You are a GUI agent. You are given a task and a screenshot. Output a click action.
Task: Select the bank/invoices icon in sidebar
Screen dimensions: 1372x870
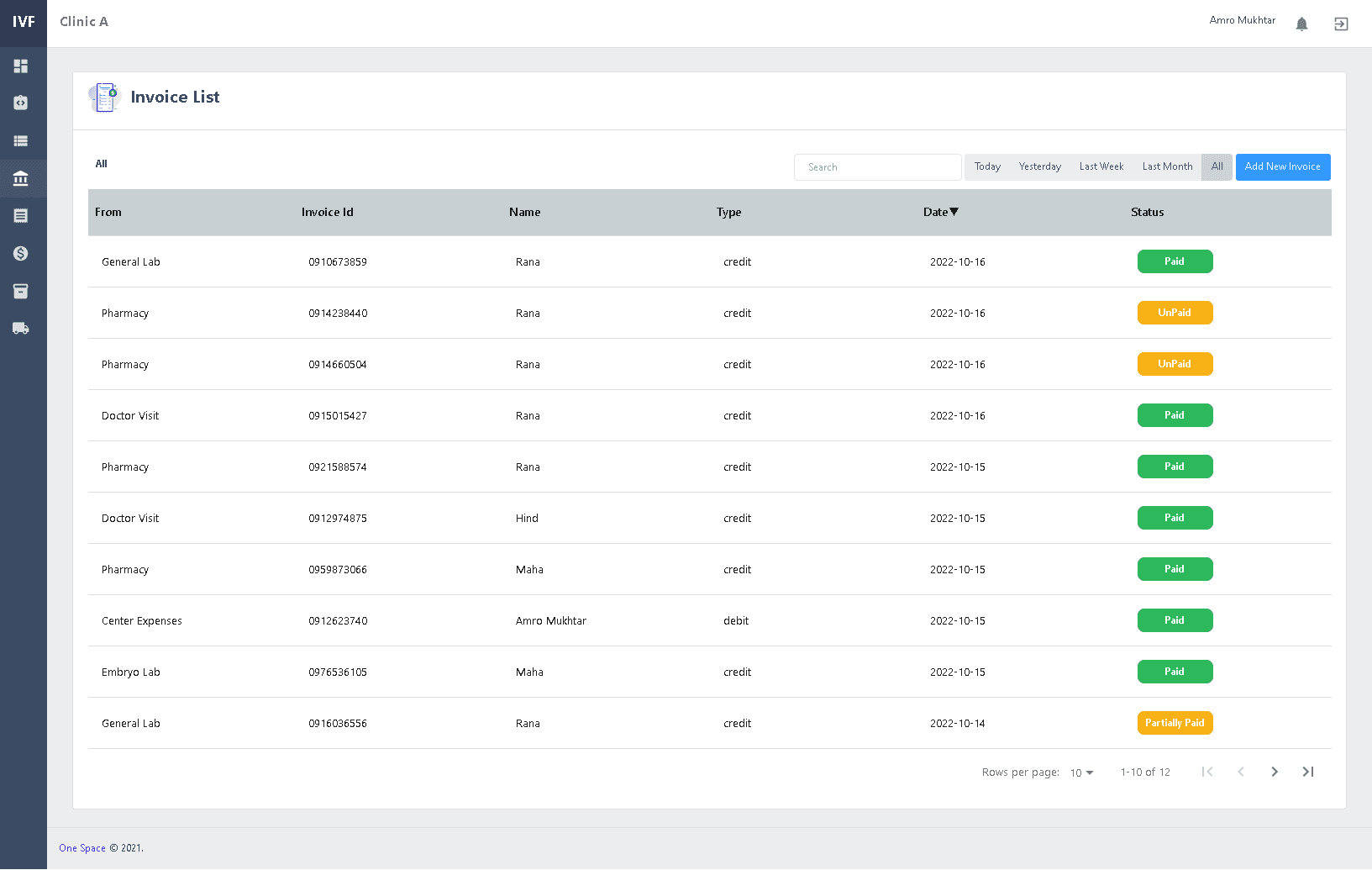[22, 178]
